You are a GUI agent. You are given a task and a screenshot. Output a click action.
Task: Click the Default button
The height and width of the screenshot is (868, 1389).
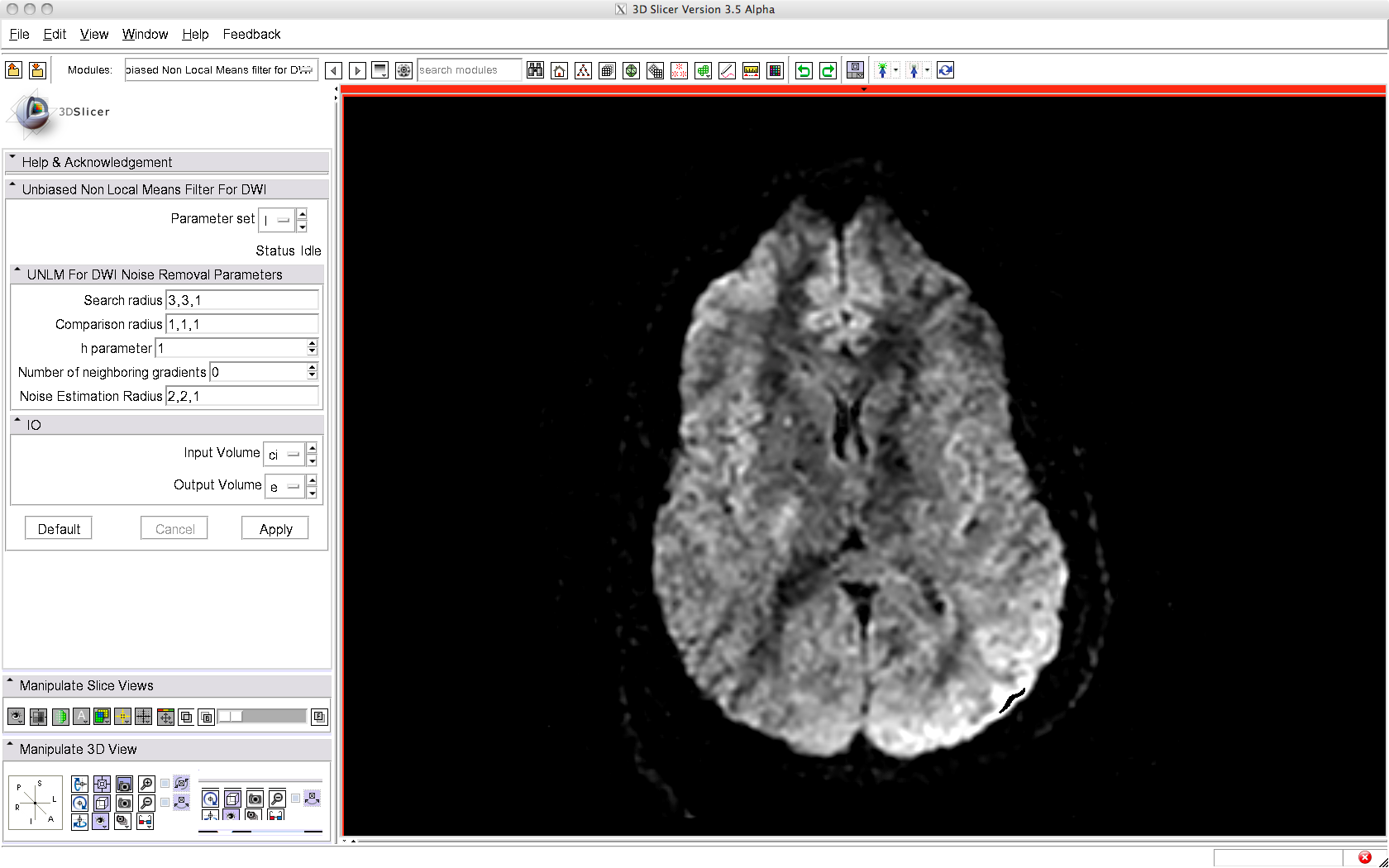point(59,529)
